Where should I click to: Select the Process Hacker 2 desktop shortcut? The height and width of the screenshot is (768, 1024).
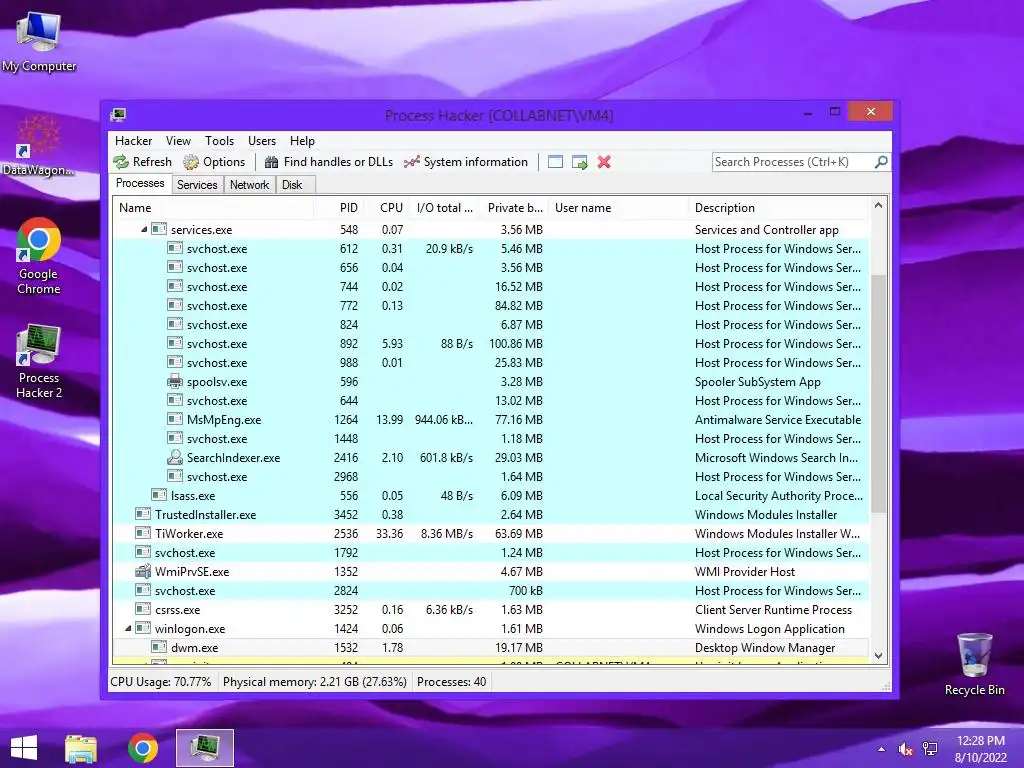click(x=39, y=360)
